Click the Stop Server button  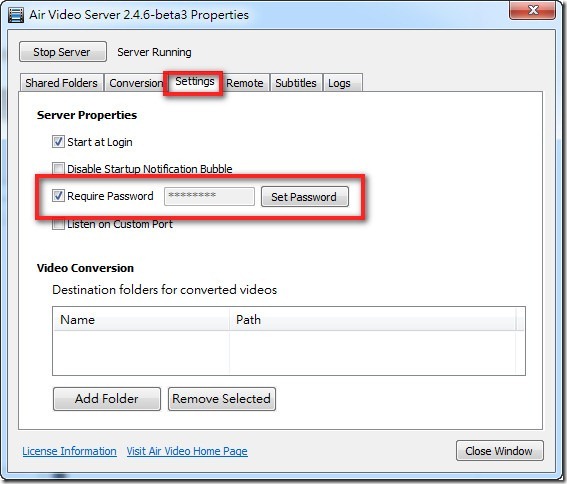point(63,52)
